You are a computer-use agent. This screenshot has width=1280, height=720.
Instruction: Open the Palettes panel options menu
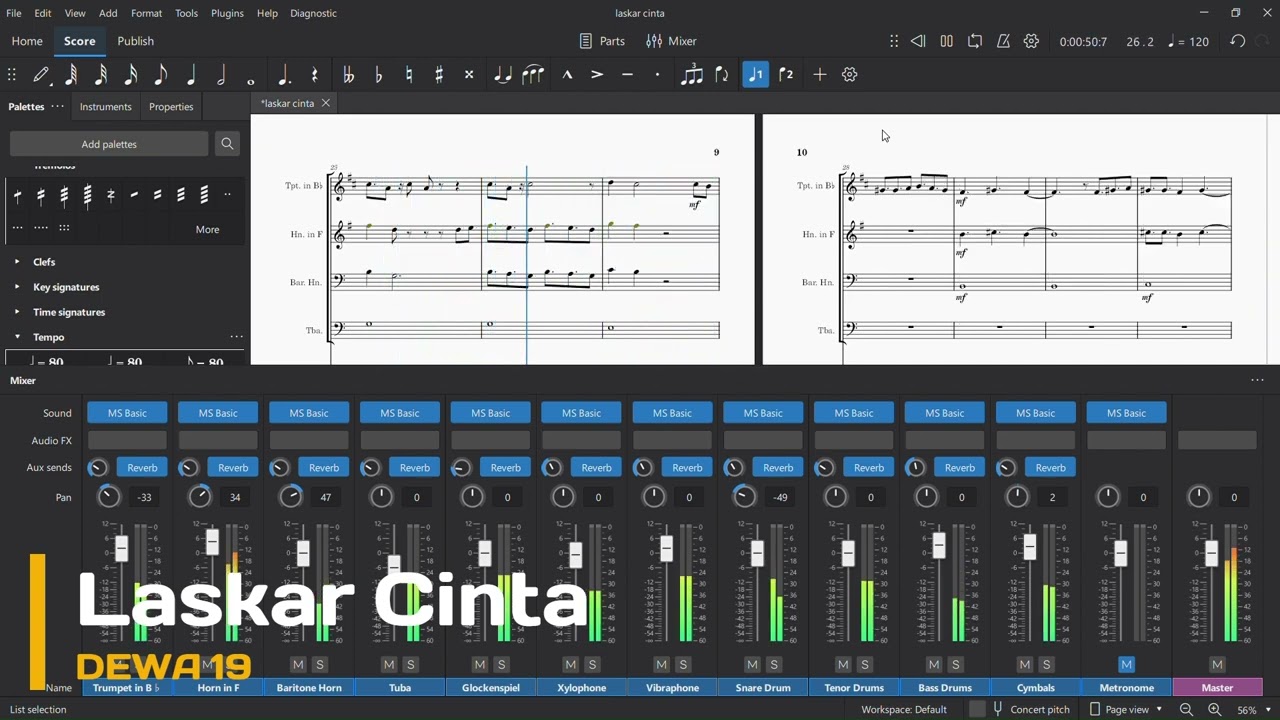point(58,106)
